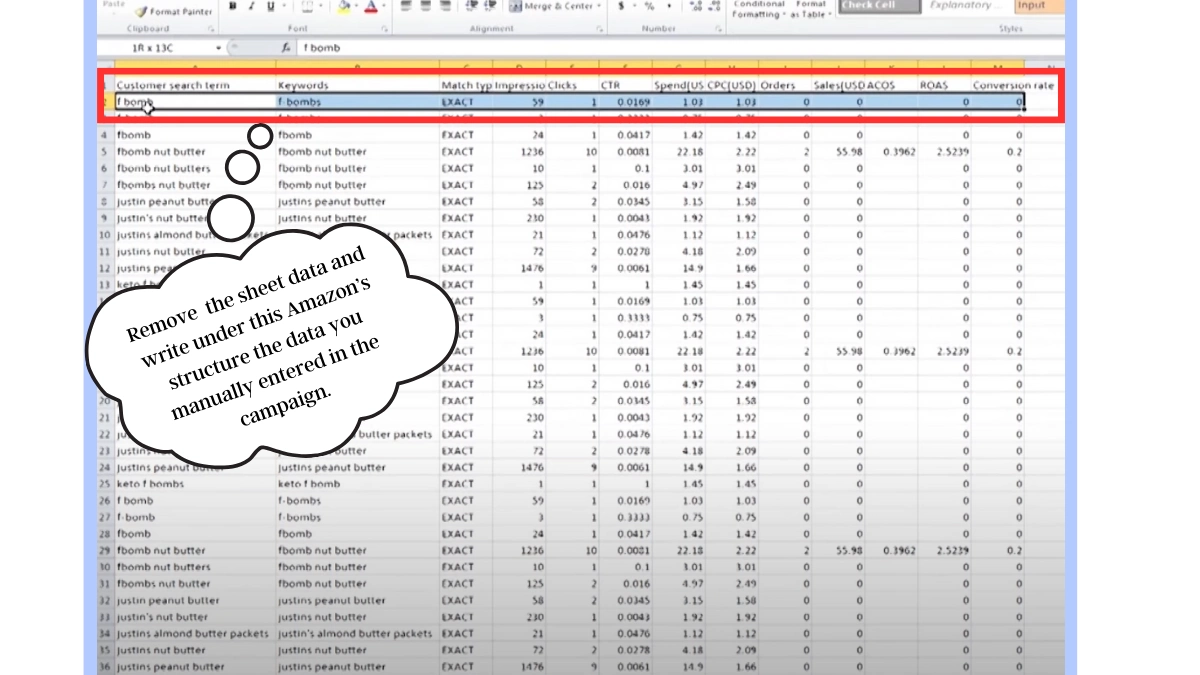Open Format as Table menu
1200x675 pixels.
point(811,9)
